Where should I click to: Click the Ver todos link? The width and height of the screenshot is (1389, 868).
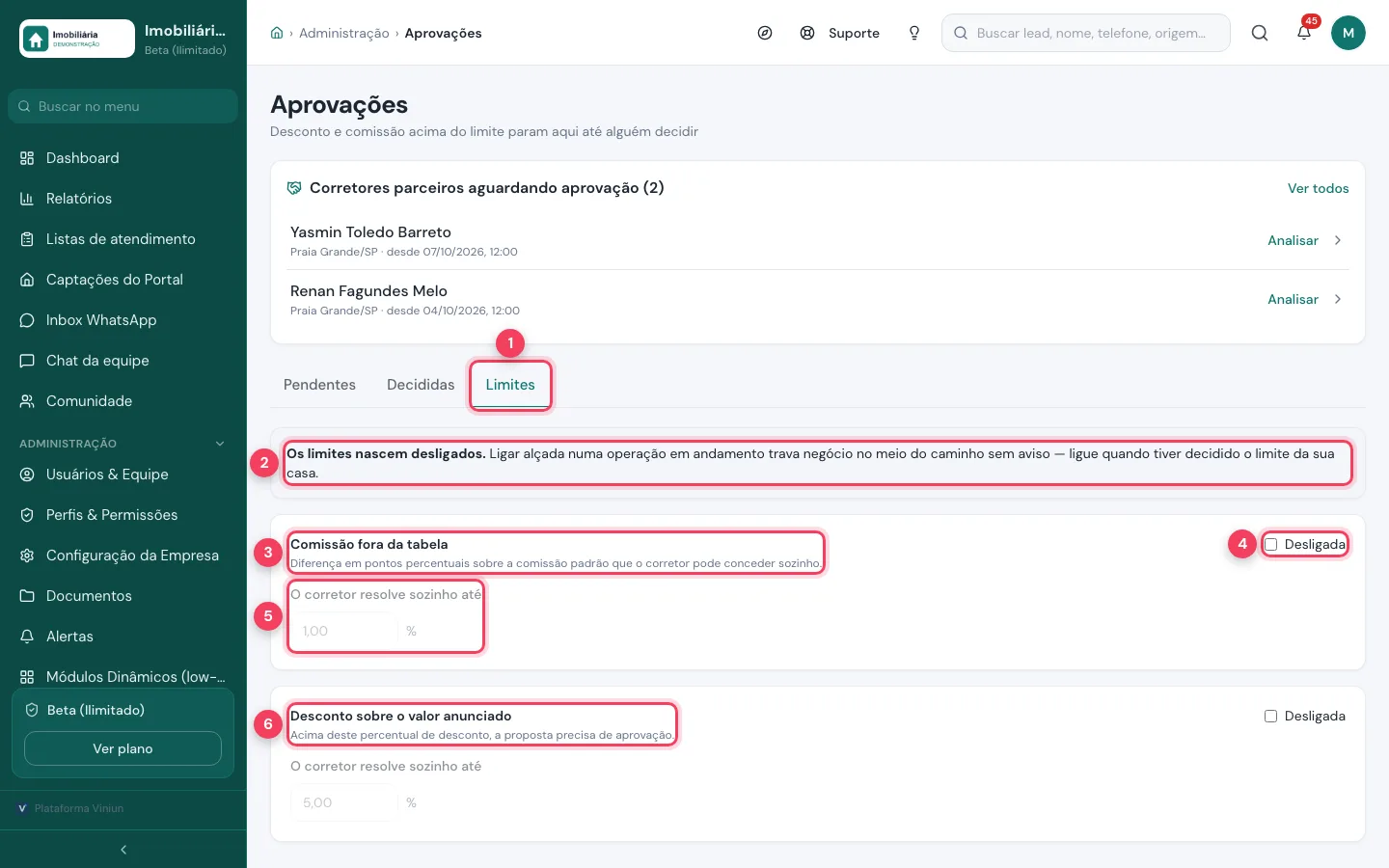tap(1319, 188)
